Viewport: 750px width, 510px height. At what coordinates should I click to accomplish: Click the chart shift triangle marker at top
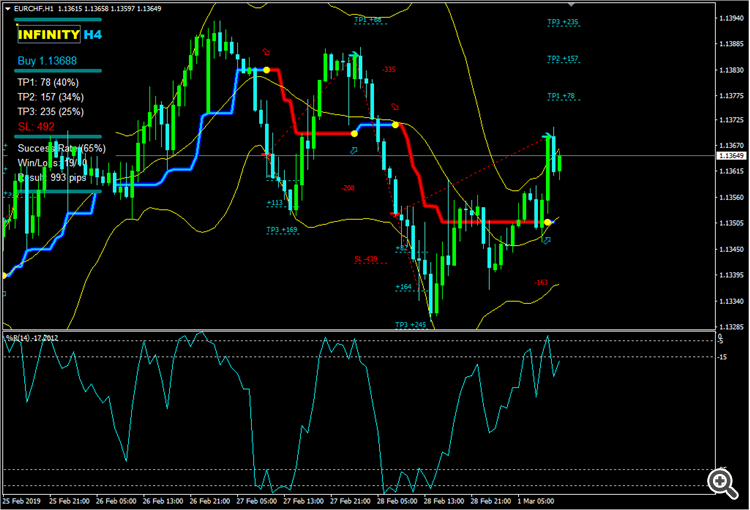pos(571,4)
